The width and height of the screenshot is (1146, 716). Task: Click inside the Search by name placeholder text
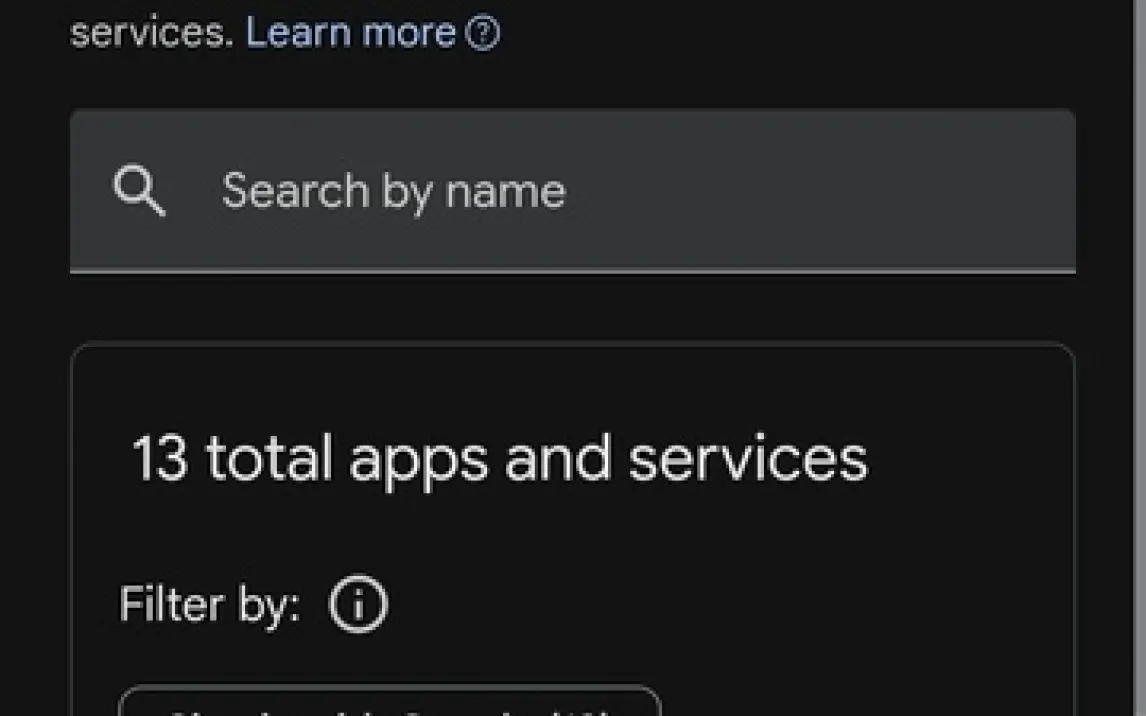393,190
